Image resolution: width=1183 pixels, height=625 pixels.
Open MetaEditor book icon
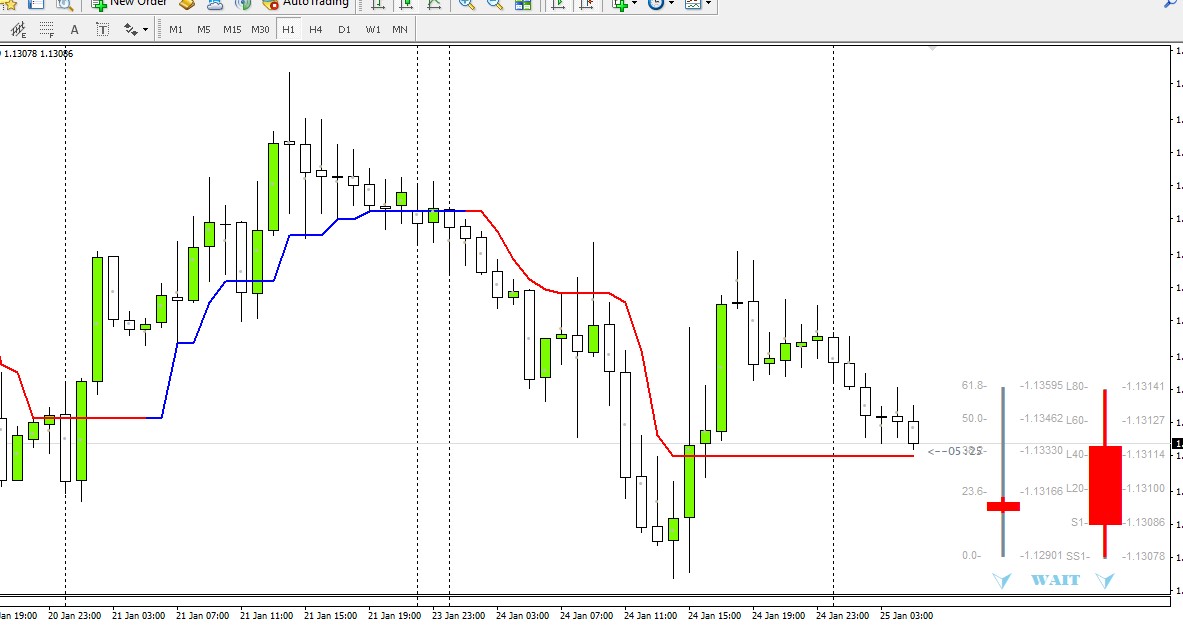186,4
